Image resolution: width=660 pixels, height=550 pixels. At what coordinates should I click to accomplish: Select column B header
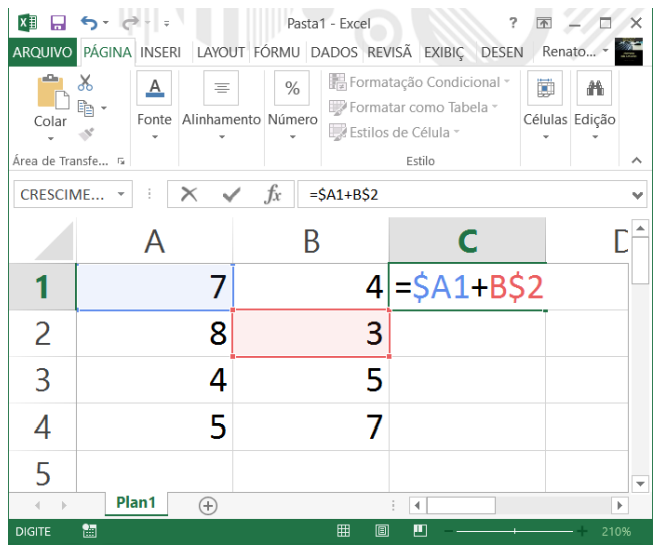click(311, 241)
